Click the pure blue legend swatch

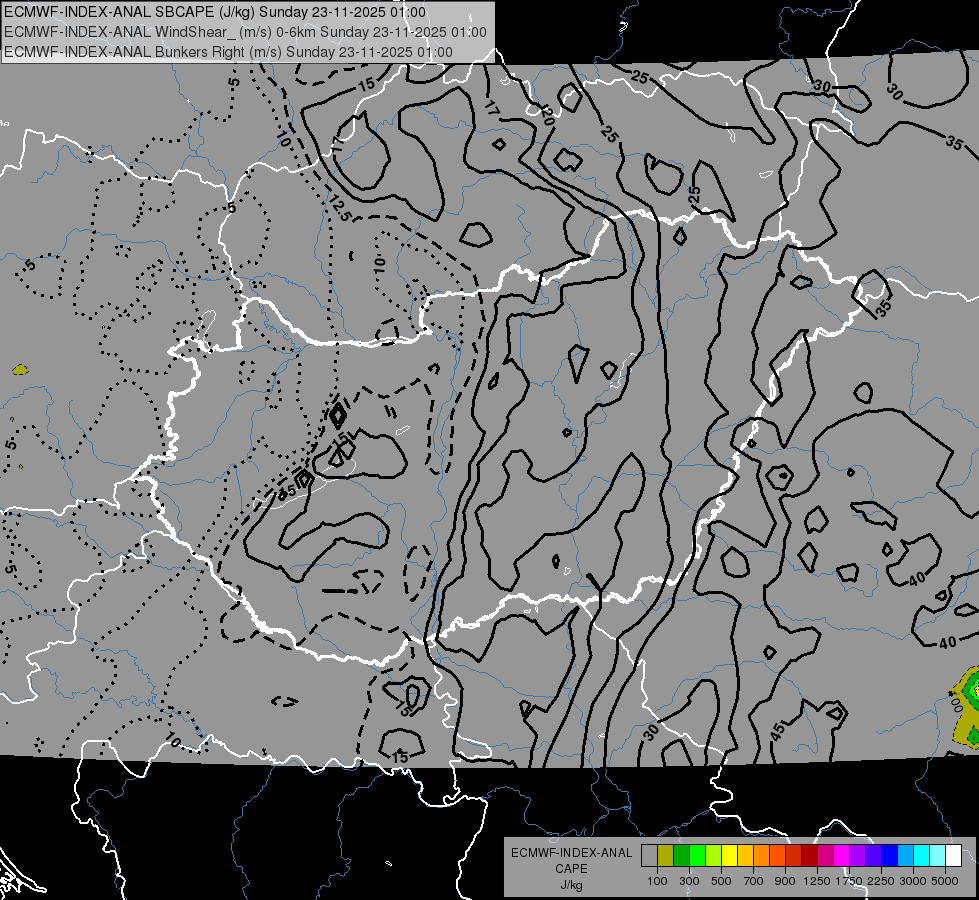tap(890, 855)
